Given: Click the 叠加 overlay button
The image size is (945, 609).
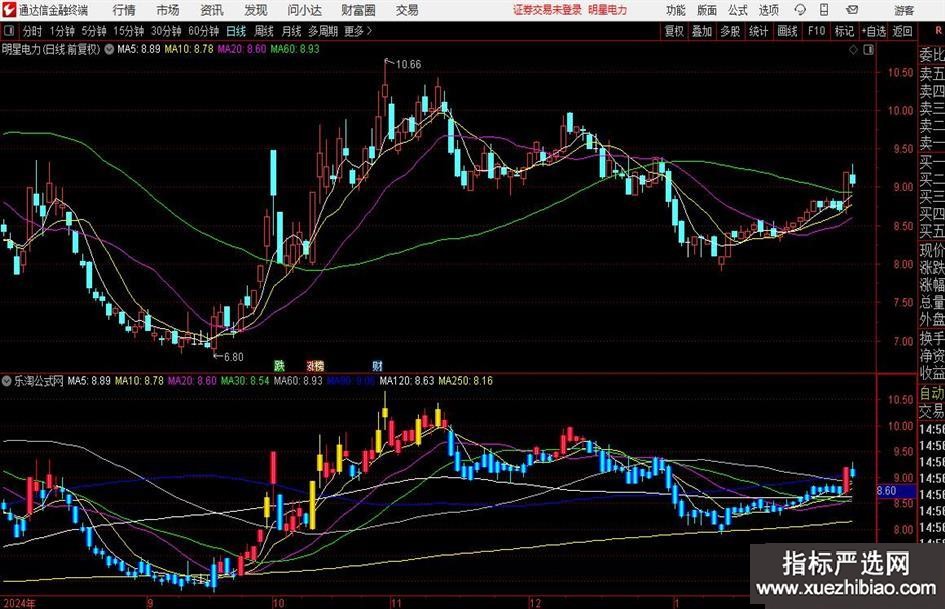Looking at the screenshot, I should click(x=702, y=31).
